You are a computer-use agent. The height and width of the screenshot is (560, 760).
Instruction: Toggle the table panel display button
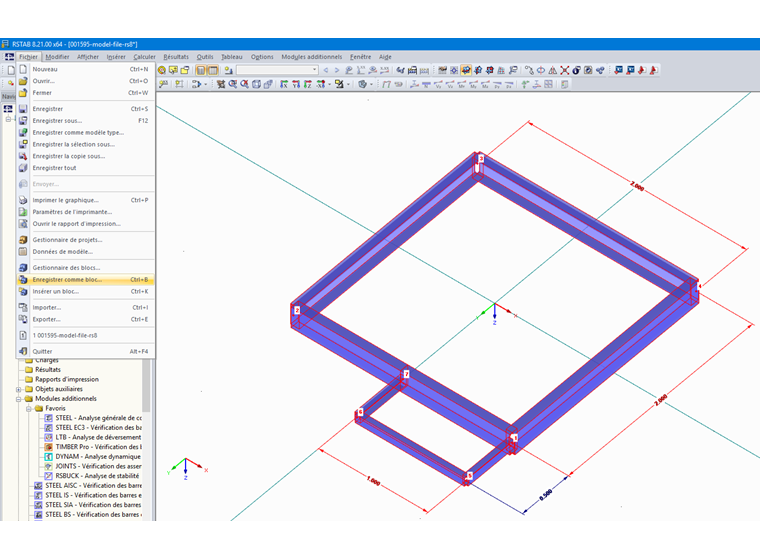pyautogui.click(x=212, y=70)
